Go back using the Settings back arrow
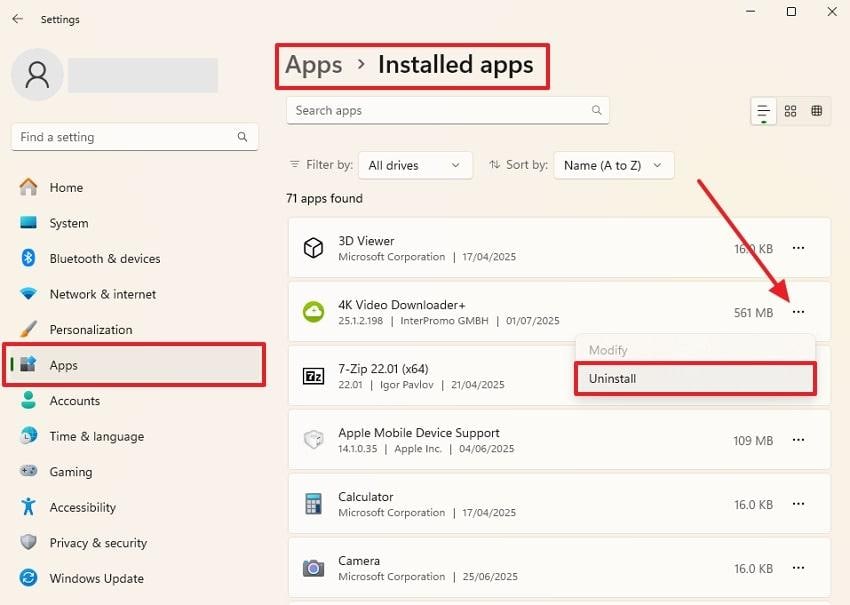 click(18, 19)
